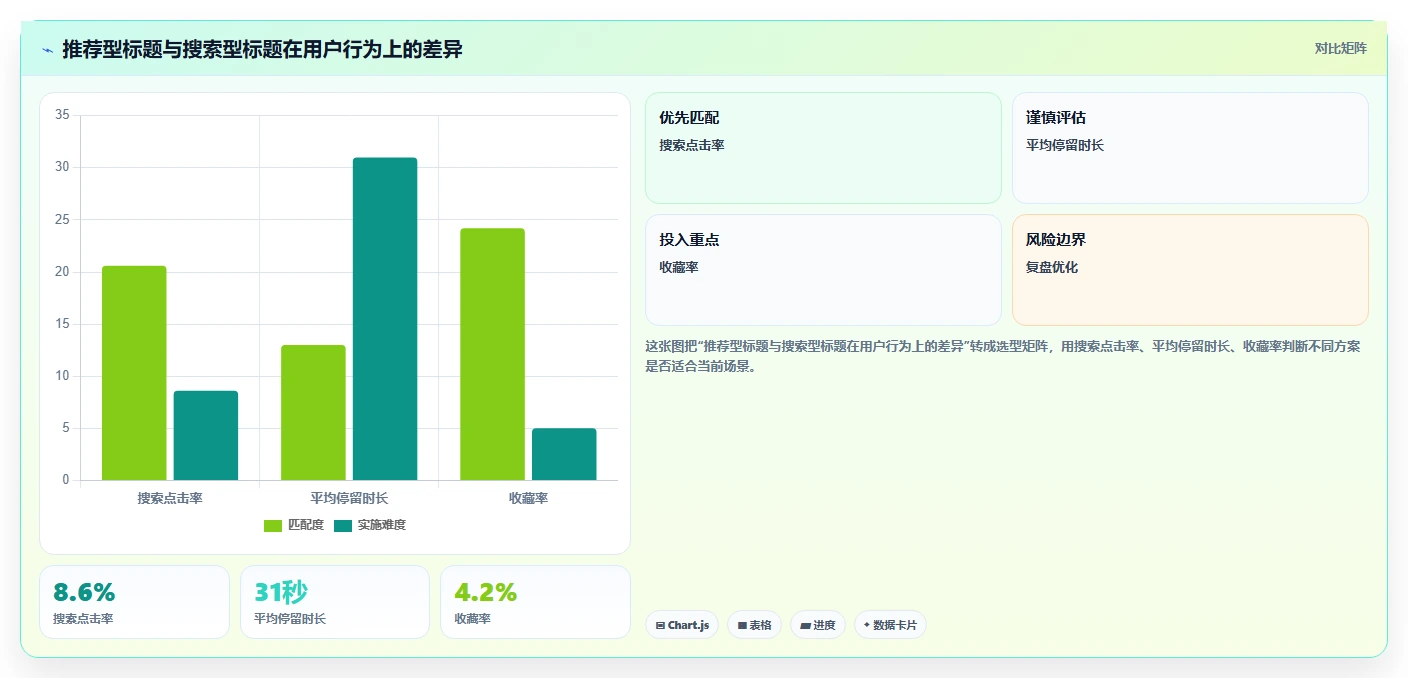Click the description paragraph starting with 这张图把

coord(1003,356)
